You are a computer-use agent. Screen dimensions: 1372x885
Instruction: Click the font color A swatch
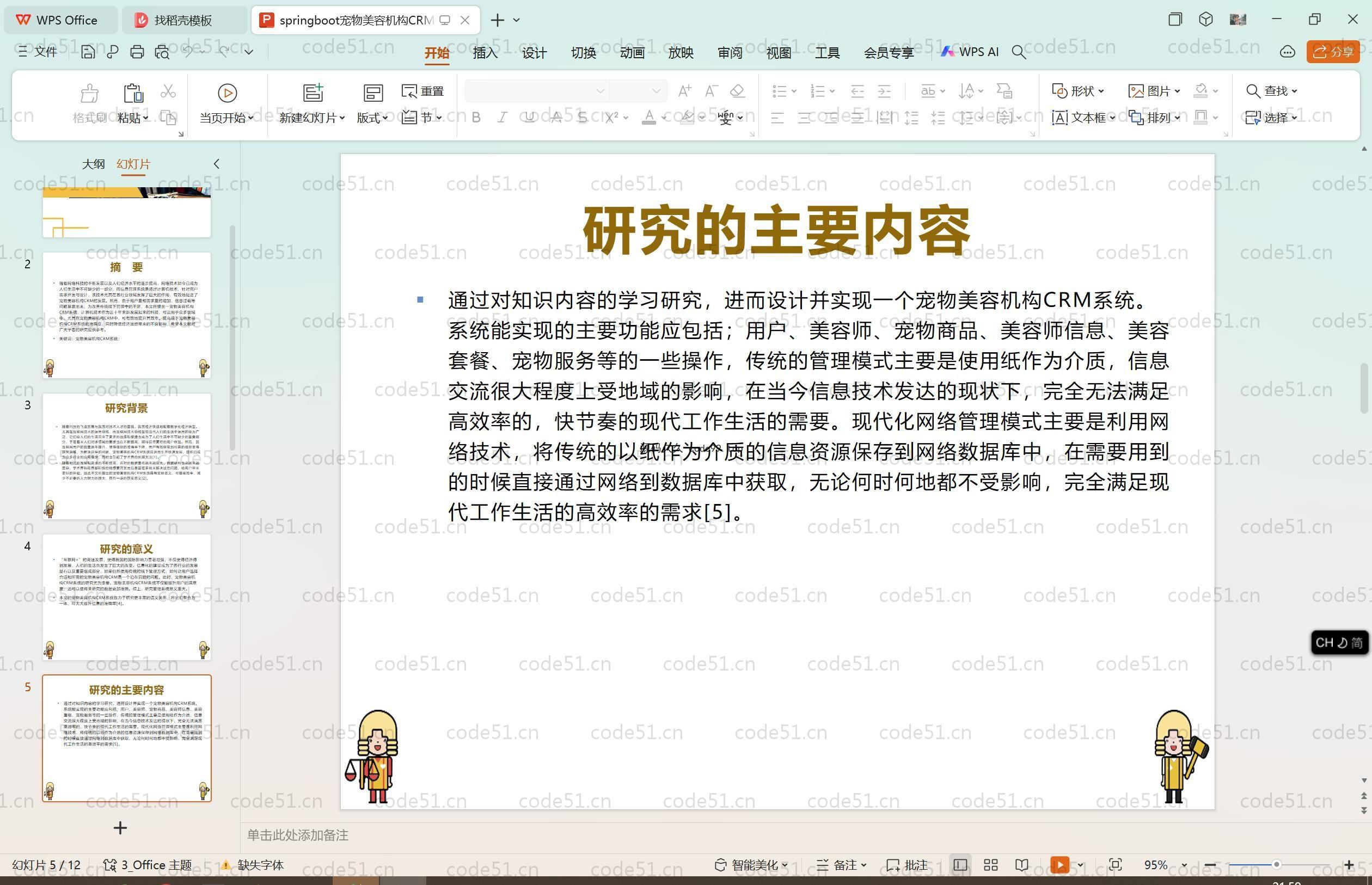coord(649,118)
